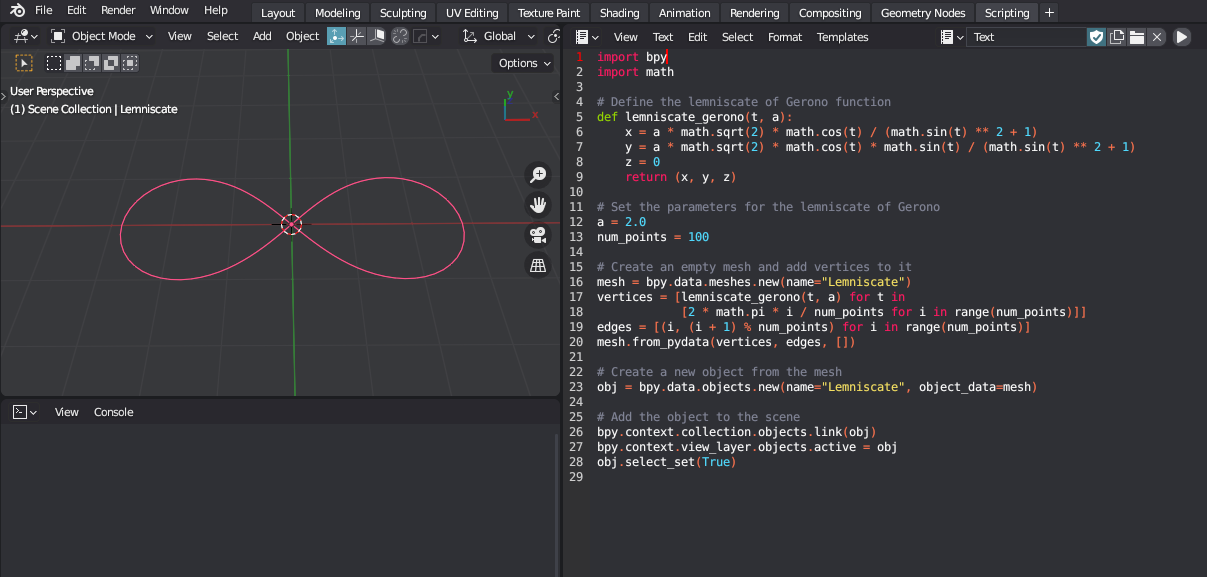Select the tweak select box tool icon
This screenshot has height=577, width=1207.
pyautogui.click(x=25, y=63)
